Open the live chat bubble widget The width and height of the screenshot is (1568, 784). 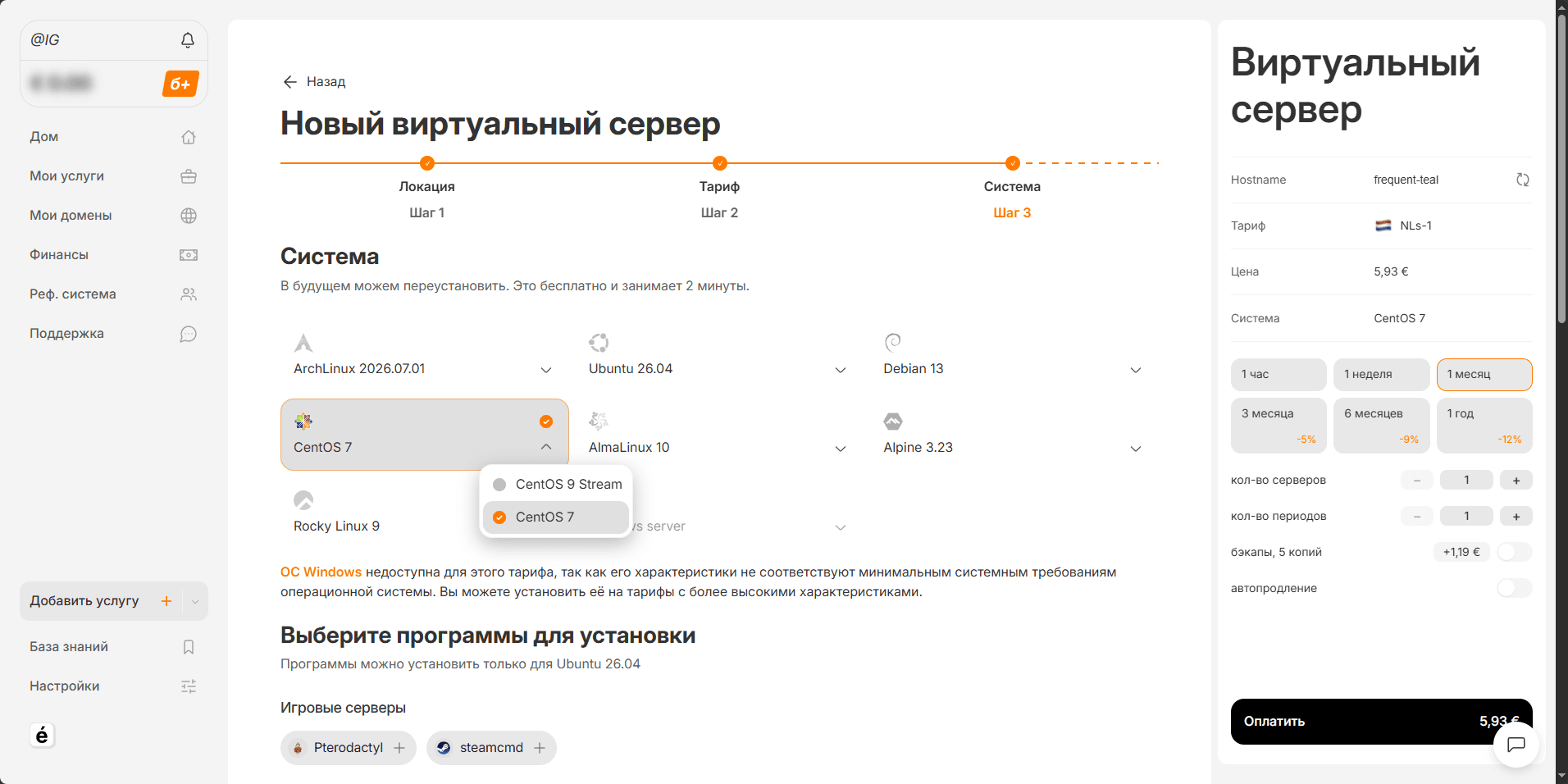pyautogui.click(x=1516, y=745)
